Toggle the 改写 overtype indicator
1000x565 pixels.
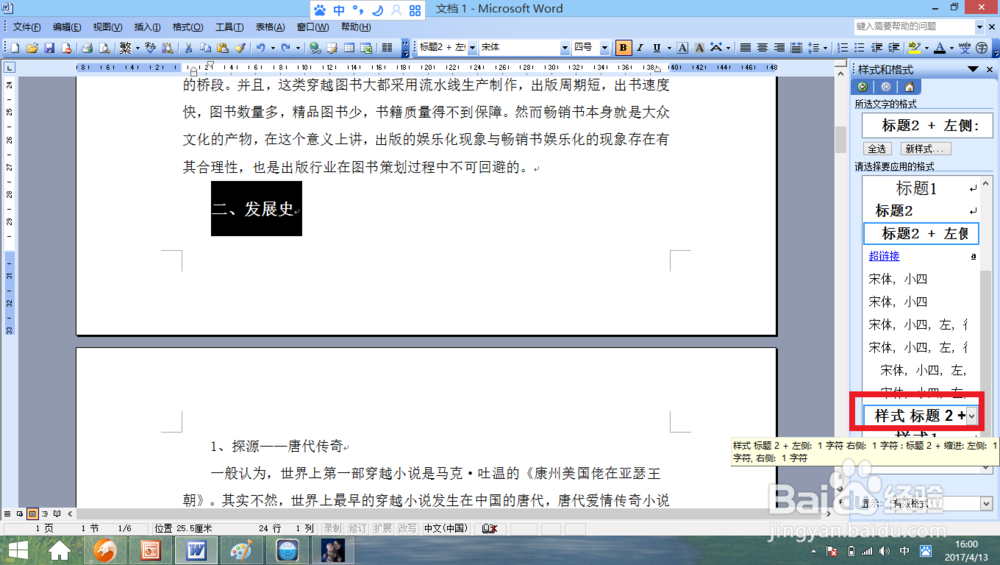pos(407,528)
